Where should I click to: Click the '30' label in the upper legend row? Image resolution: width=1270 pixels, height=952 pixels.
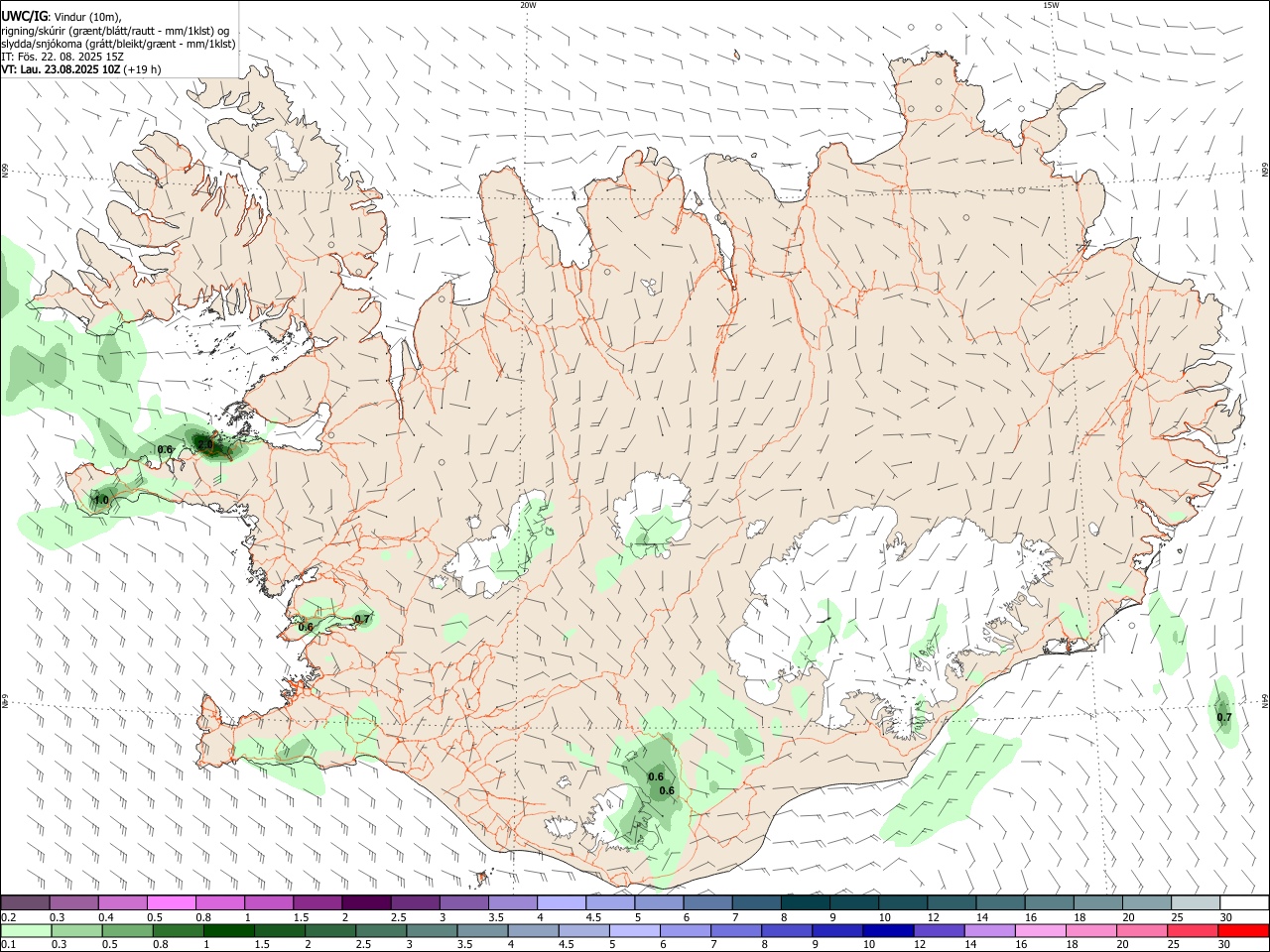(1225, 917)
